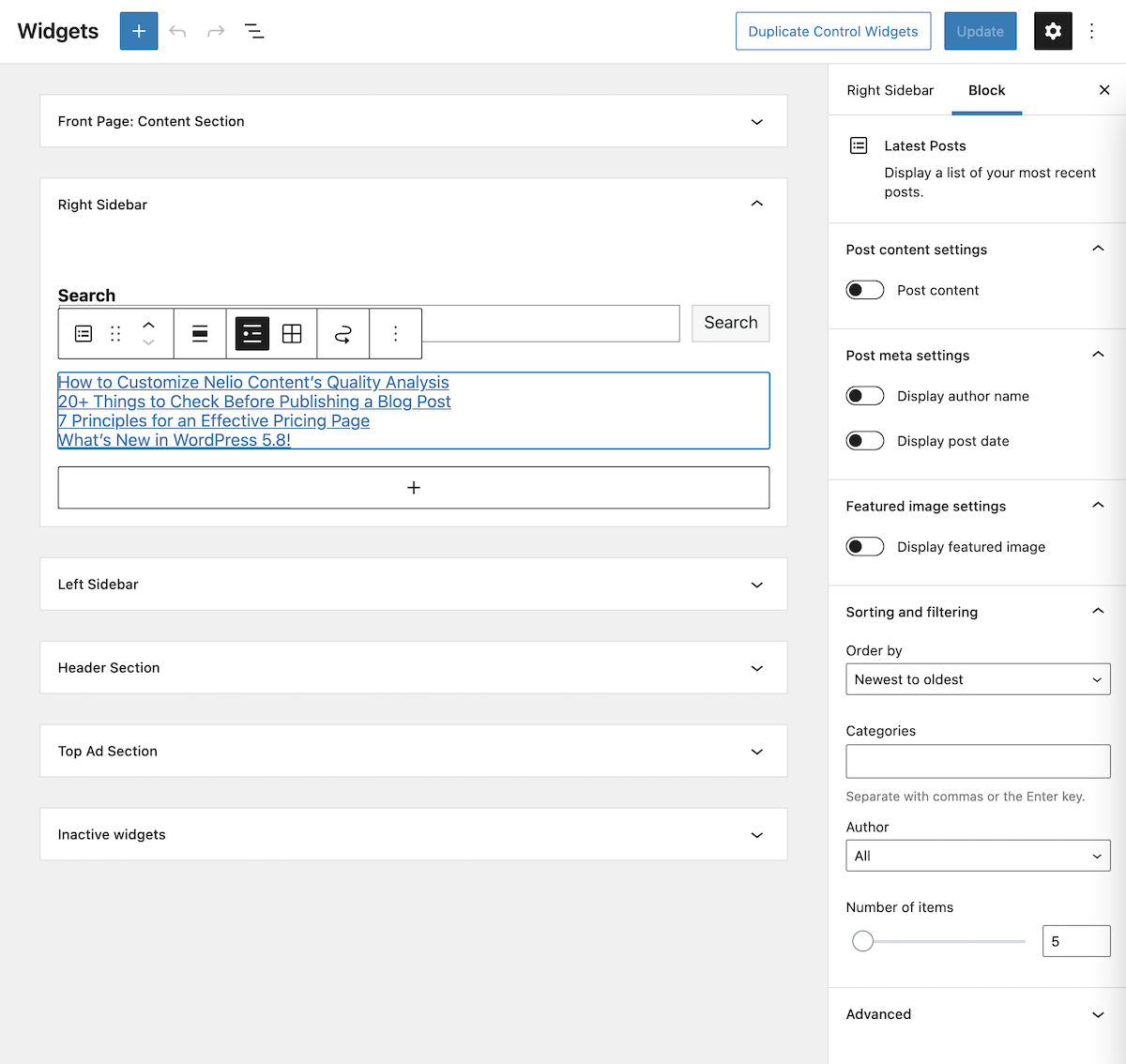Click the blue add block plus button
1126x1064 pixels.
coord(139,31)
